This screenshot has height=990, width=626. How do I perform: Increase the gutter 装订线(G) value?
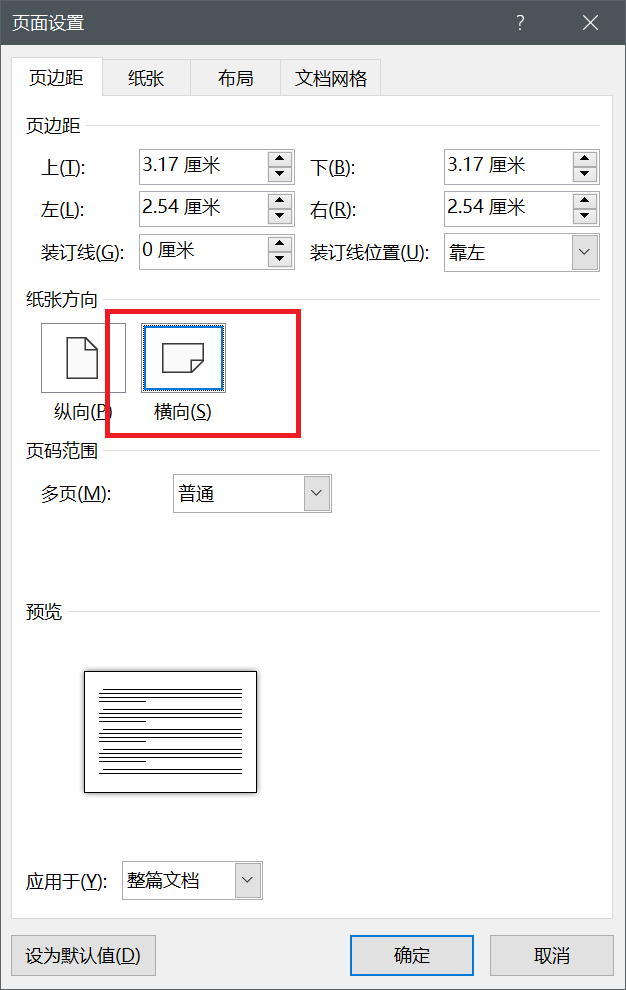pyautogui.click(x=280, y=244)
